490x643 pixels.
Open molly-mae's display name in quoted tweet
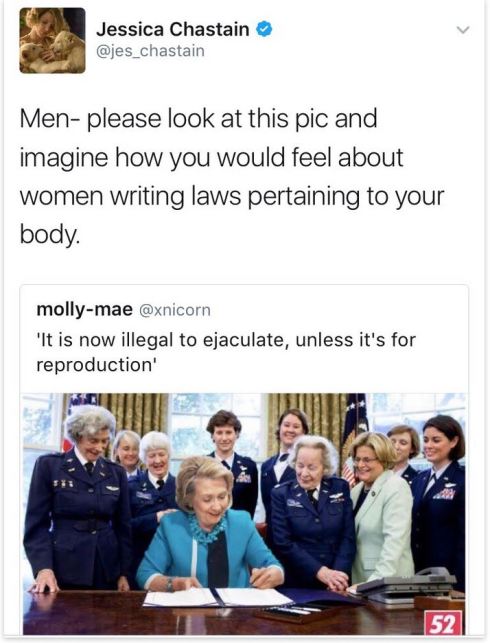point(84,309)
